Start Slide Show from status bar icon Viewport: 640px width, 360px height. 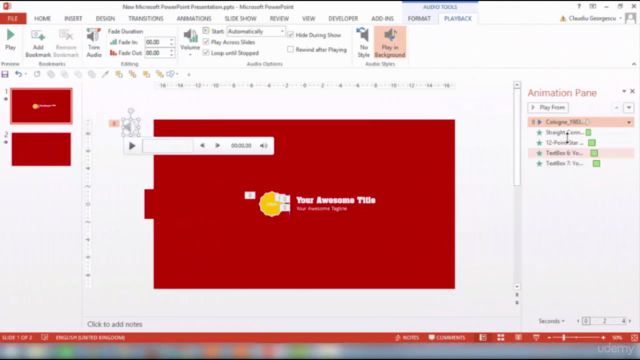pyautogui.click(x=536, y=338)
